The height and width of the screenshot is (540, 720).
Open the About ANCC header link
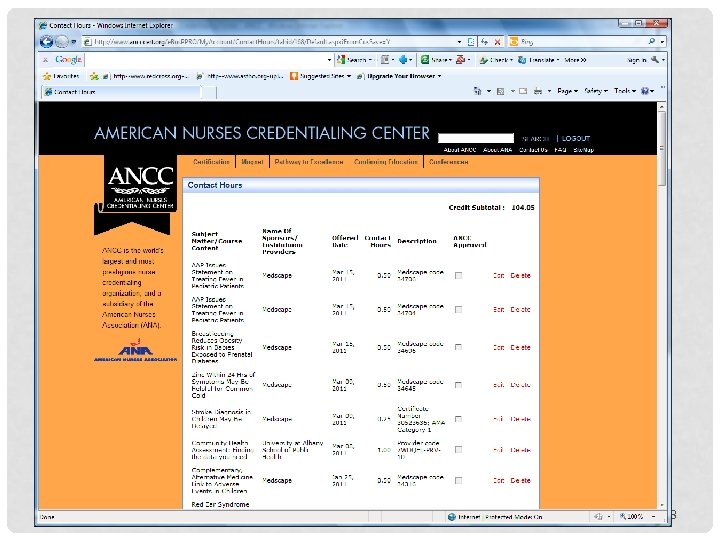[x=460, y=150]
